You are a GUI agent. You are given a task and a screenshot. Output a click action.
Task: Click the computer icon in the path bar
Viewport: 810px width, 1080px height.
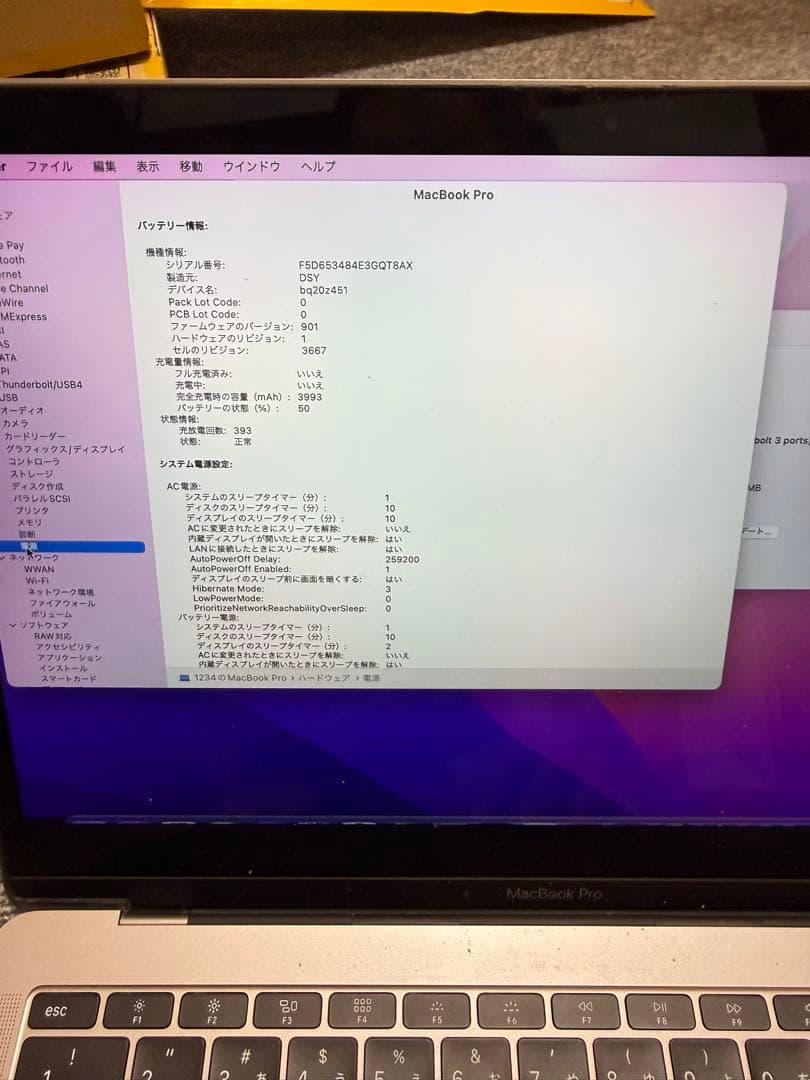pyautogui.click(x=185, y=678)
